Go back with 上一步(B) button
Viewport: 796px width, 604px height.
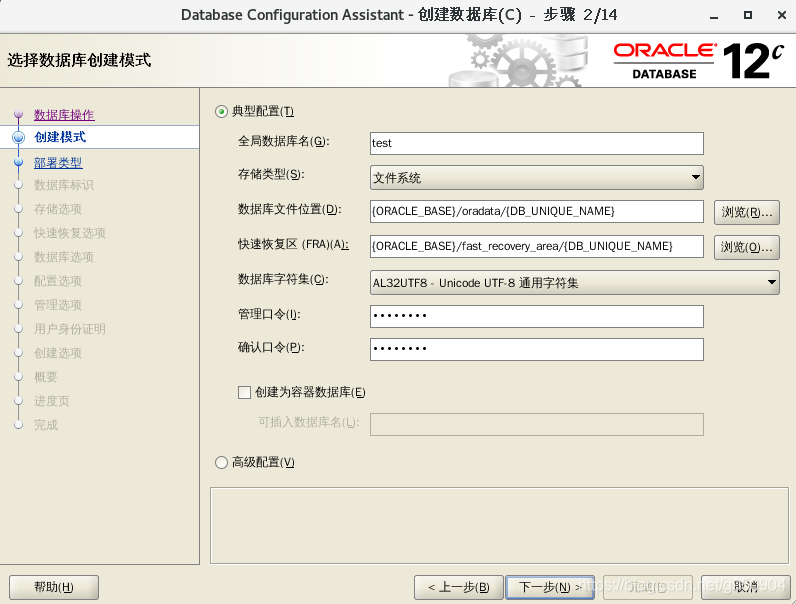click(458, 587)
